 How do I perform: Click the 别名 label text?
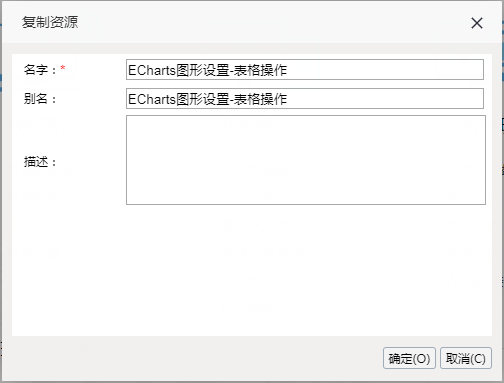(40, 99)
